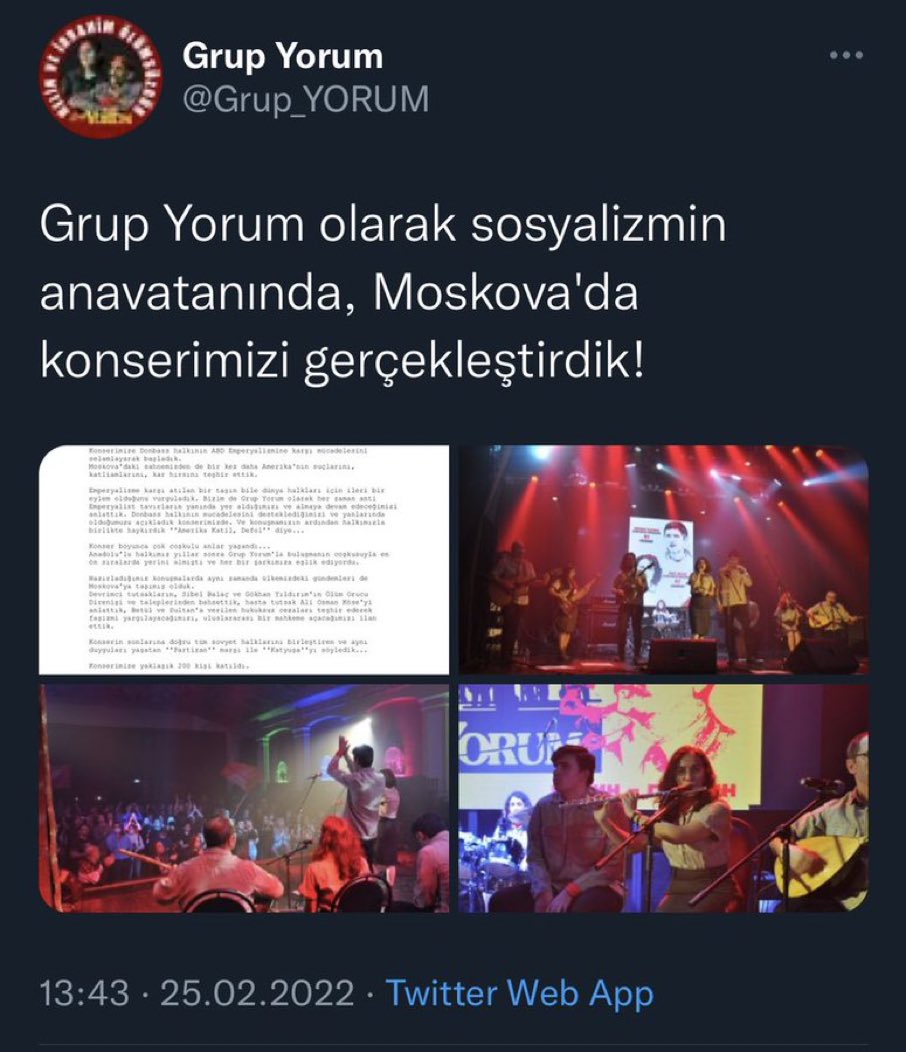Open the text document image thumbnail
The width and height of the screenshot is (906, 1052).
point(244,560)
